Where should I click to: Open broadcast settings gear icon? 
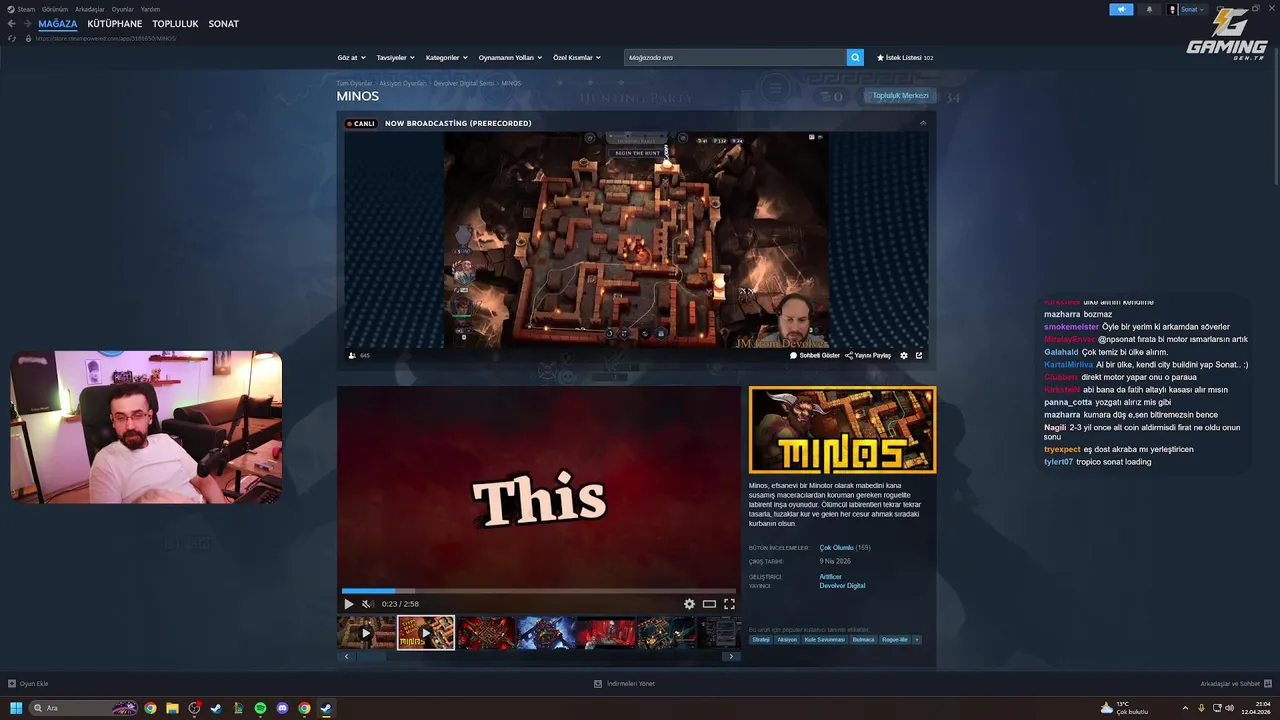[x=904, y=355]
